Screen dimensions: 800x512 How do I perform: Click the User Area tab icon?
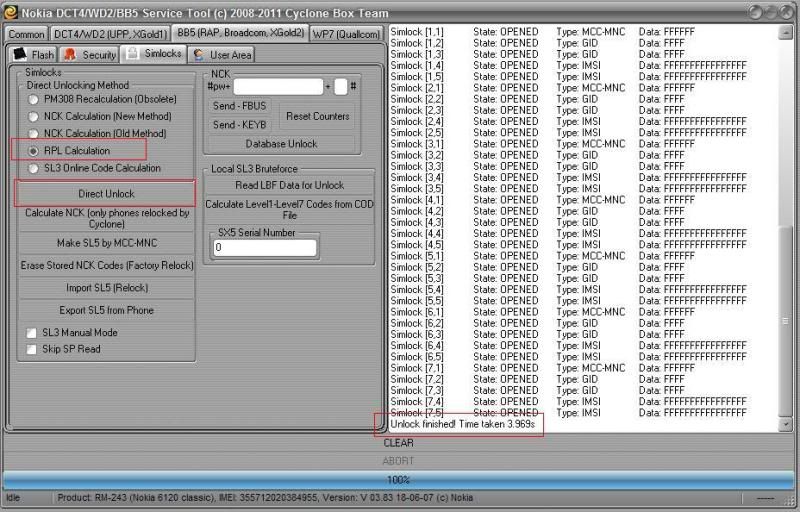coord(199,54)
